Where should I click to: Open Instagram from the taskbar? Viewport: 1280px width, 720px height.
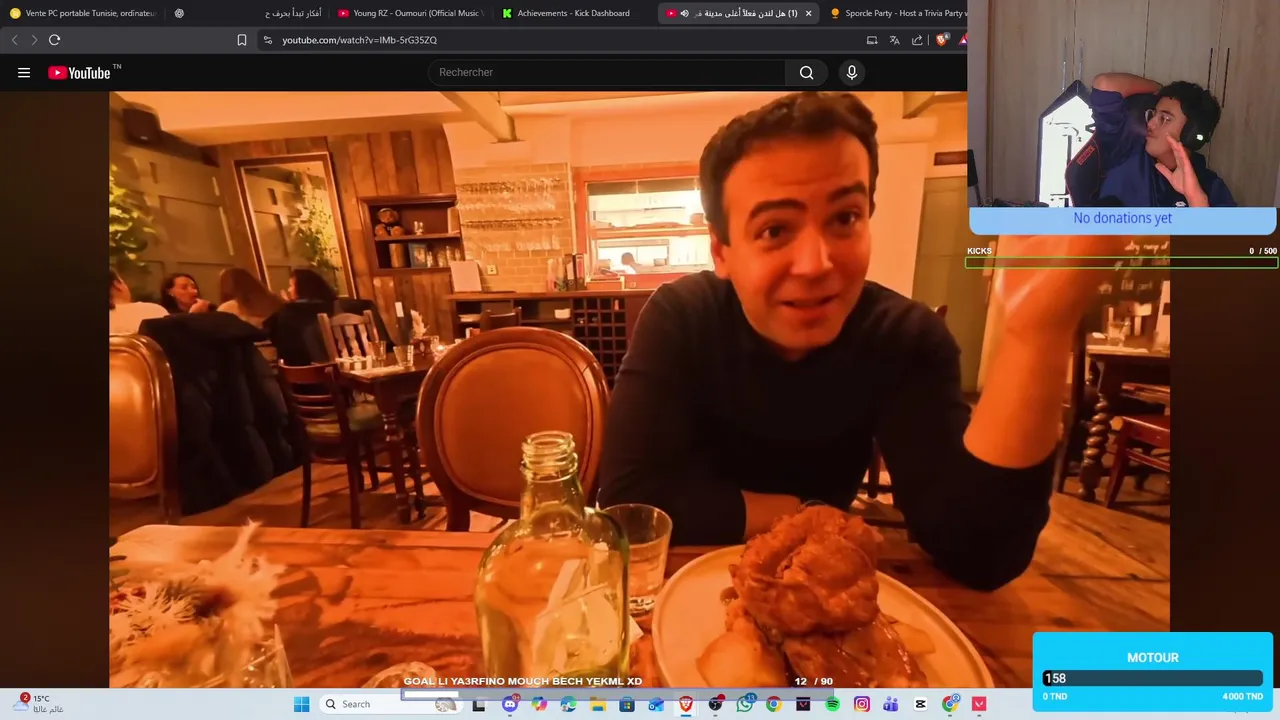(862, 704)
